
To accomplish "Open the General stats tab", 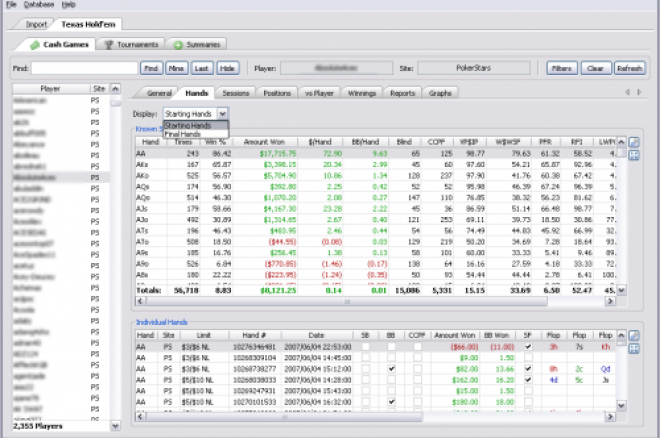I will (159, 93).
